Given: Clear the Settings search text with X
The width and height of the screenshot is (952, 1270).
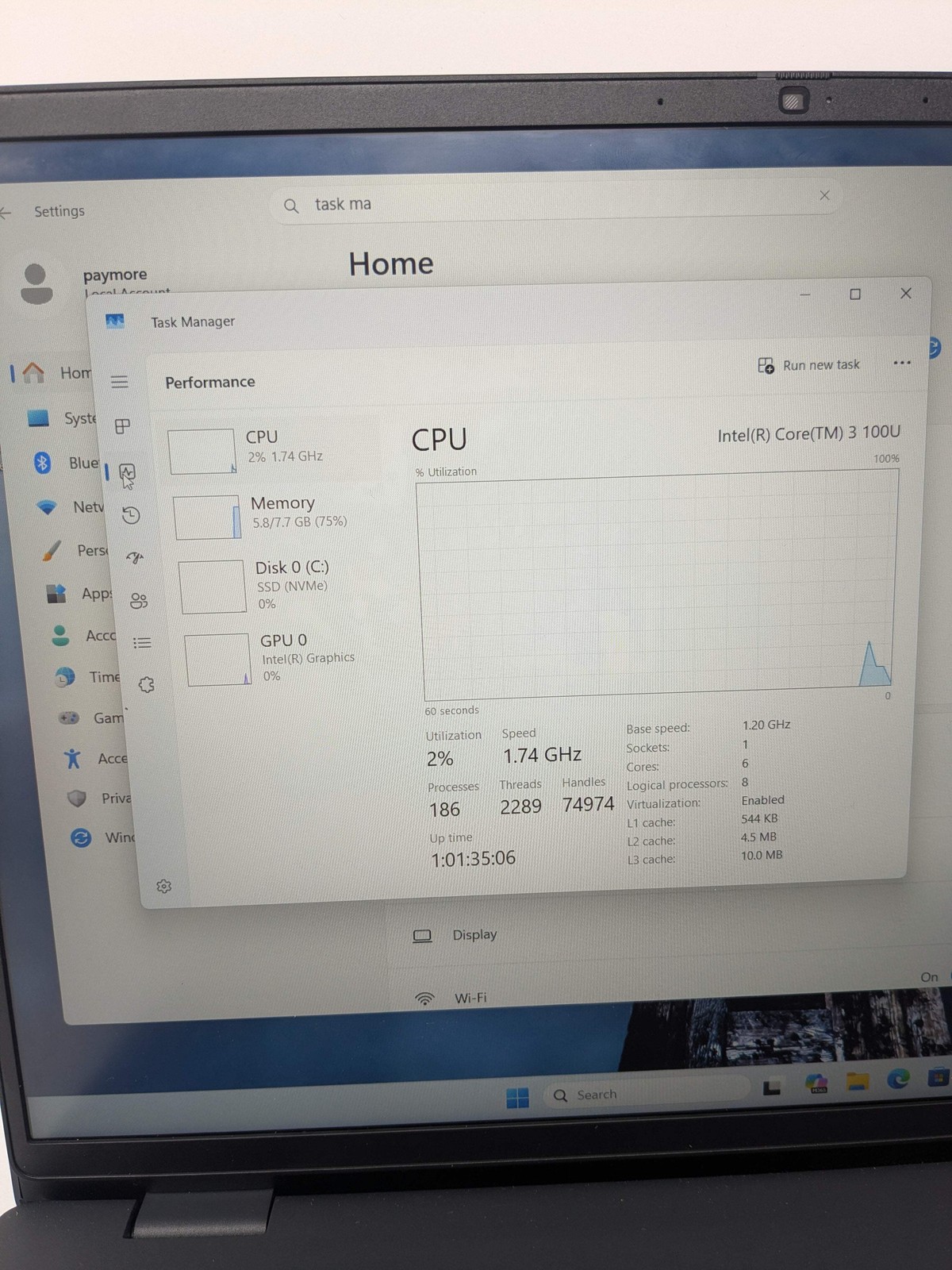Looking at the screenshot, I should 824,195.
